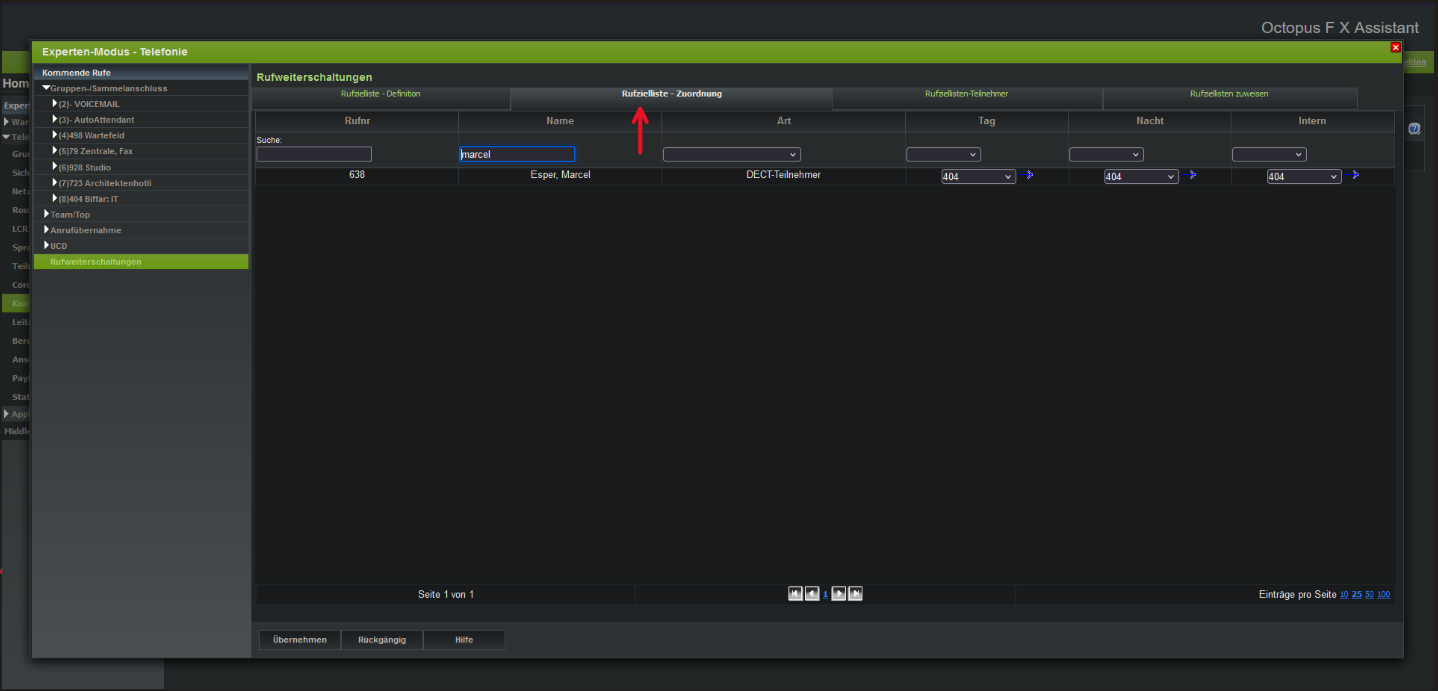Collapse the Gruppen-/Sammelanschluss tree node
This screenshot has width=1438, height=691.
tap(46, 88)
